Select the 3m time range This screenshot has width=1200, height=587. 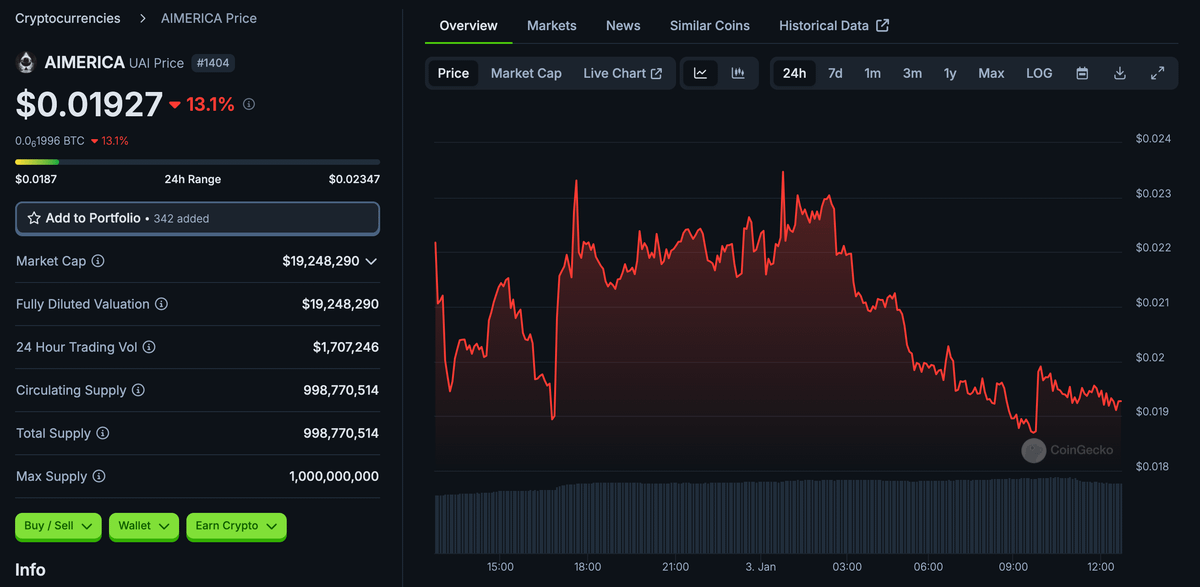point(912,73)
